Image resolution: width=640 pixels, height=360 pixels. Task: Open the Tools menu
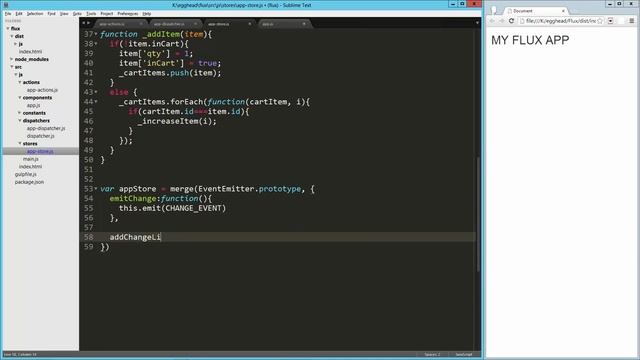91,13
